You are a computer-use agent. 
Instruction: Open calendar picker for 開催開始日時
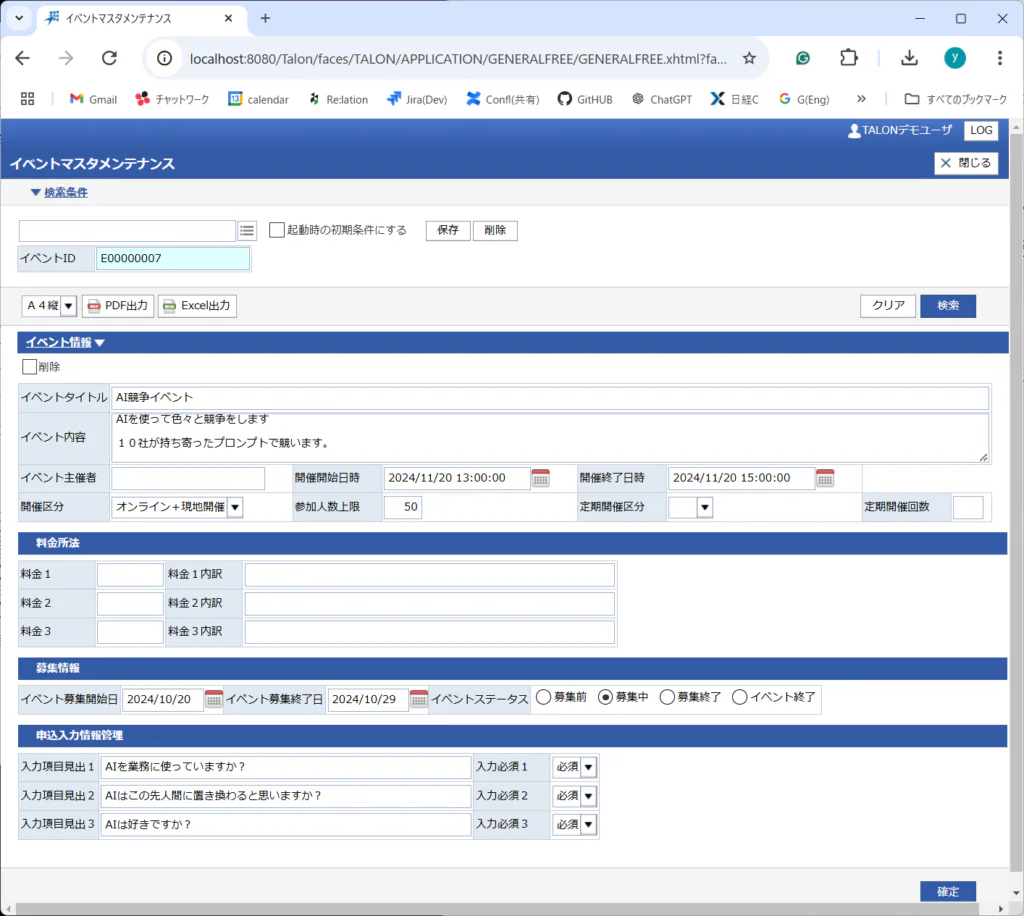[541, 478]
